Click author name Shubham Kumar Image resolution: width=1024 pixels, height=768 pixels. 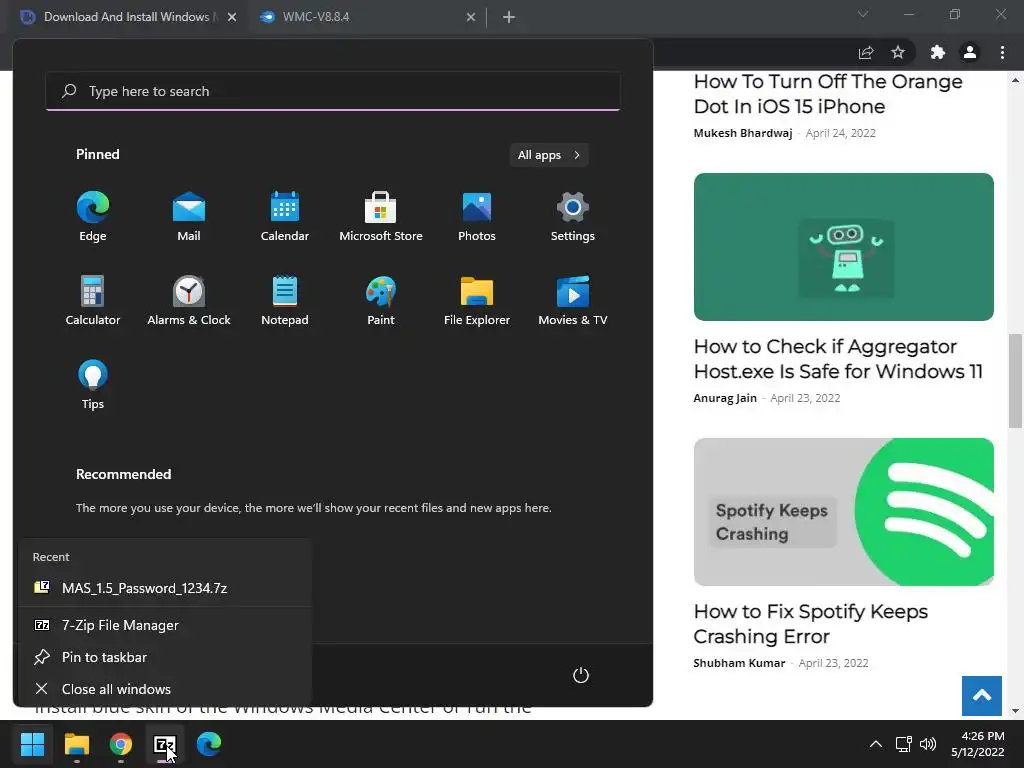click(x=739, y=663)
